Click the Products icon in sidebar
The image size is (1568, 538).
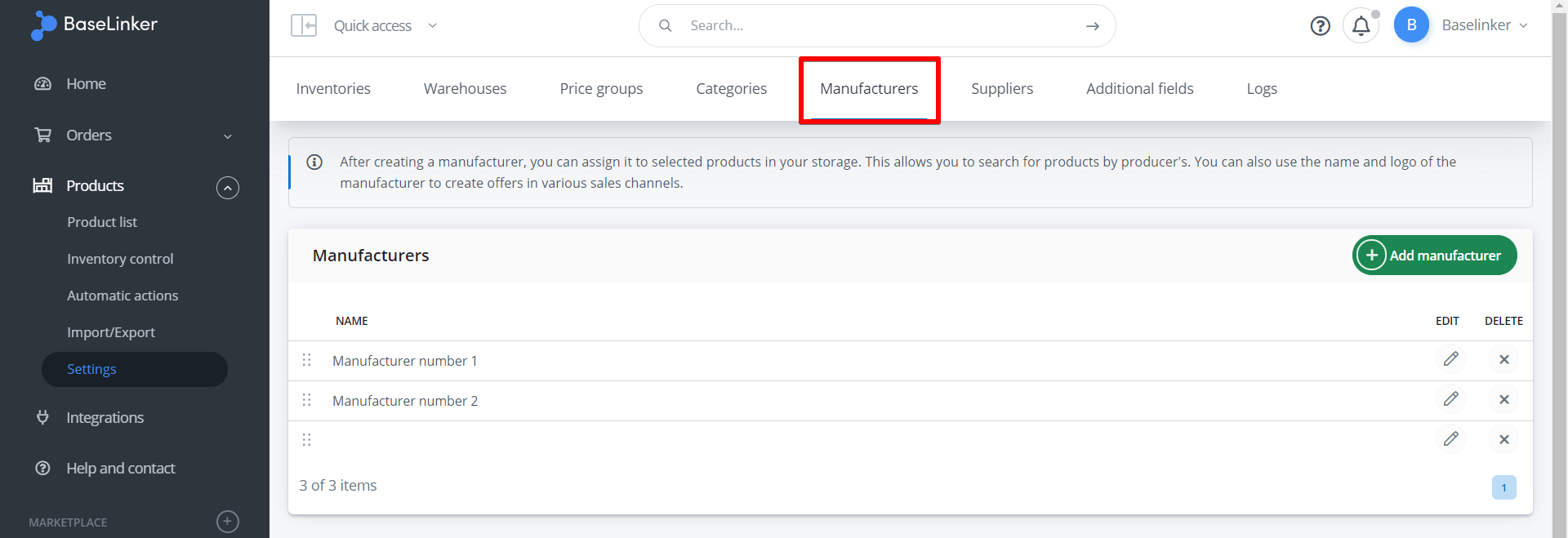[42, 185]
